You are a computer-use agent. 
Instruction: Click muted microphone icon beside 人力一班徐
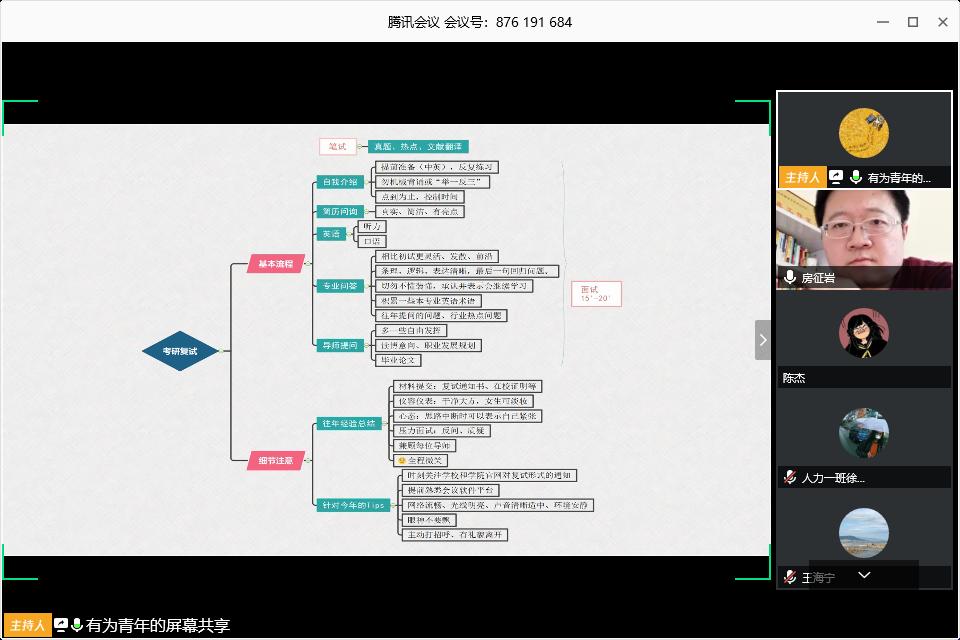(790, 478)
